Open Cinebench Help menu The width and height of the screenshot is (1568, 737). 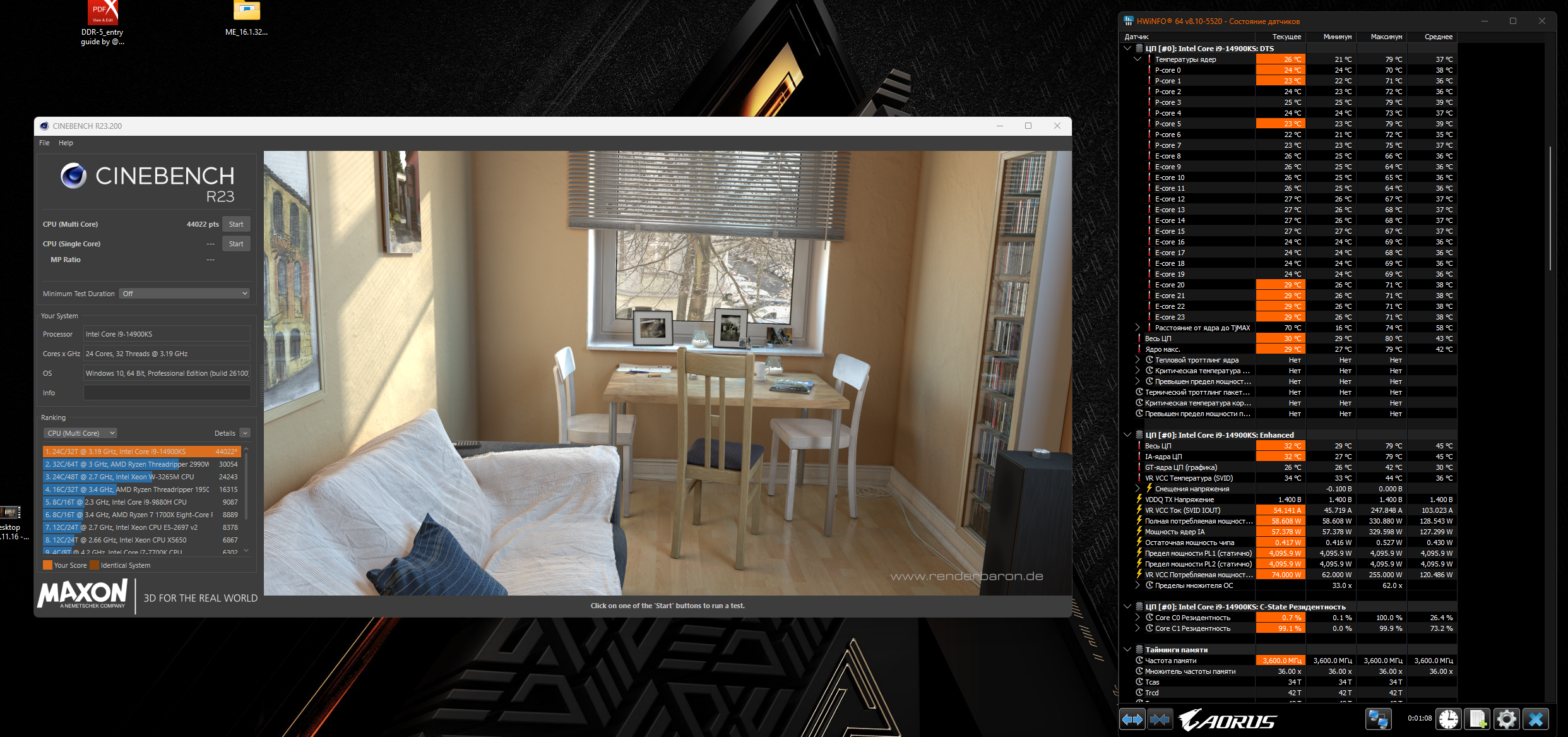coord(66,143)
